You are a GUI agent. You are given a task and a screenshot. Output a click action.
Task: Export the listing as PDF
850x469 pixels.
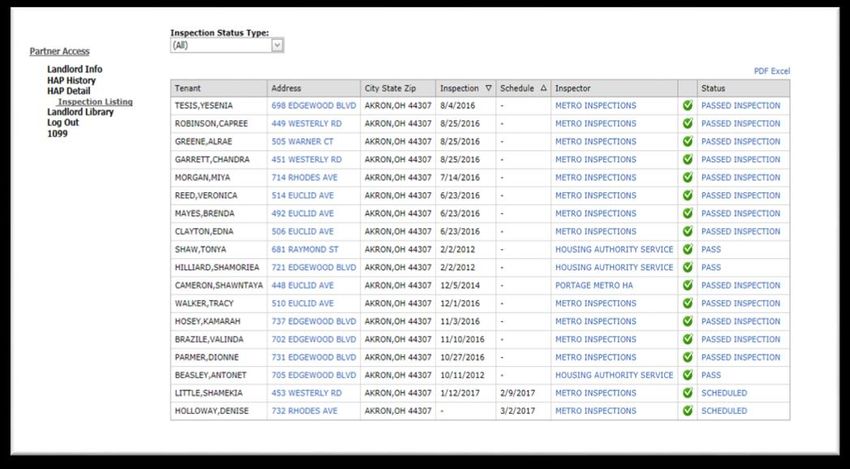(x=762, y=71)
